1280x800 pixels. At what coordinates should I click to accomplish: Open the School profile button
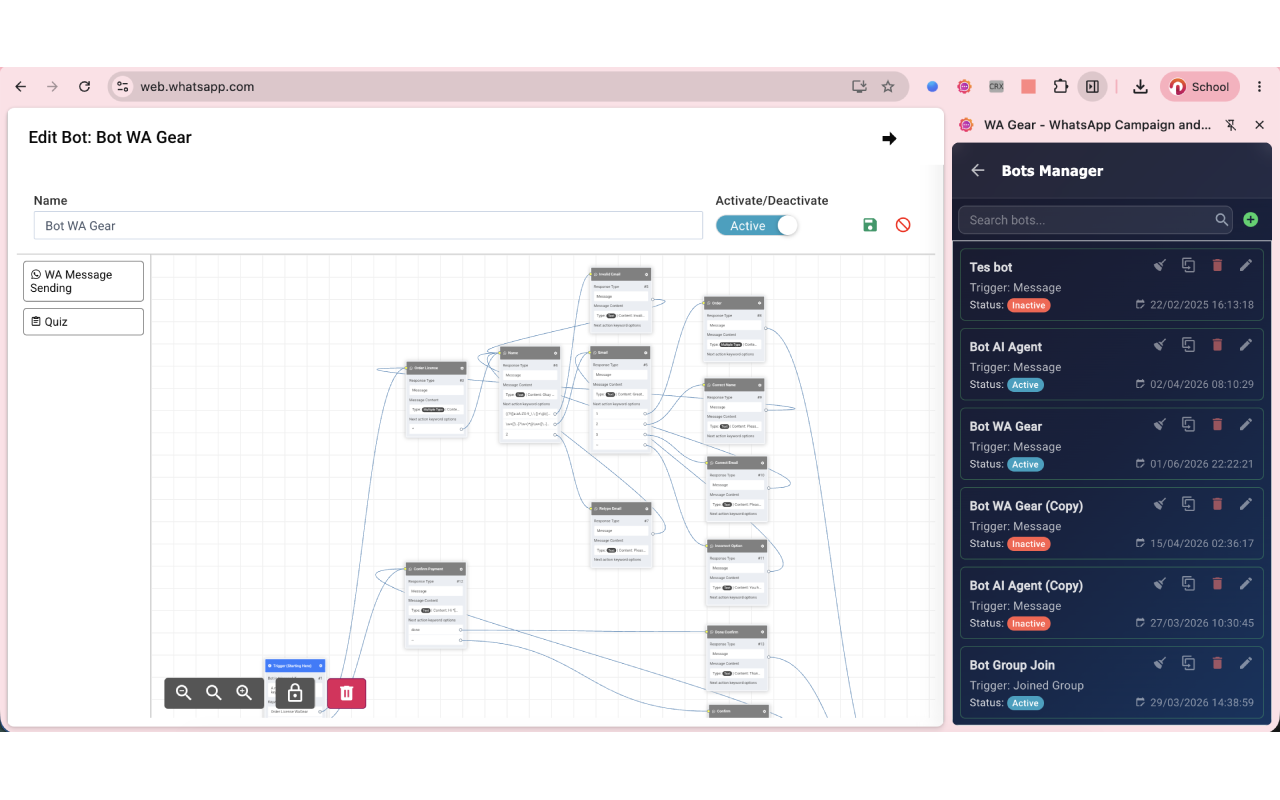pos(1200,87)
